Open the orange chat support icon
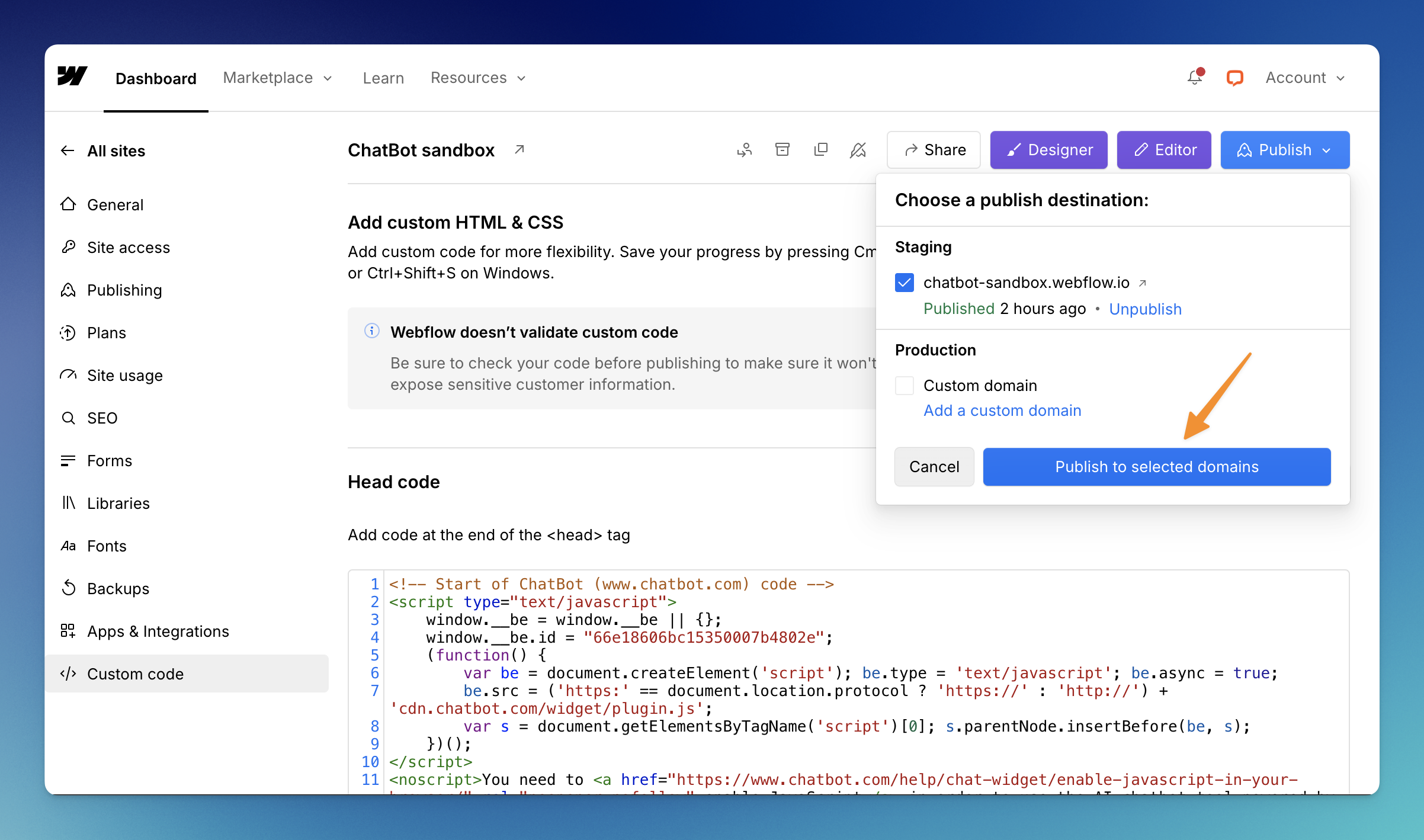Viewport: 1424px width, 840px height. coord(1234,78)
